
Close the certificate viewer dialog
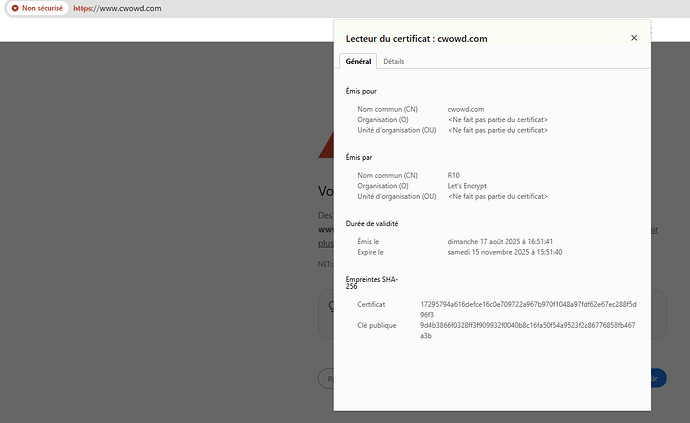pos(633,38)
